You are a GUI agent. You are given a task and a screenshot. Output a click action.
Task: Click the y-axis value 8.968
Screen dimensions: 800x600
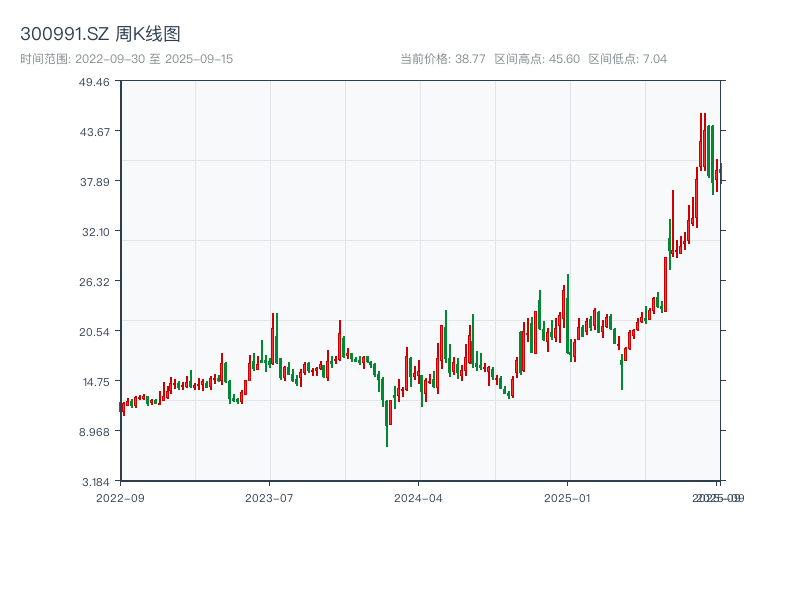tap(94, 432)
